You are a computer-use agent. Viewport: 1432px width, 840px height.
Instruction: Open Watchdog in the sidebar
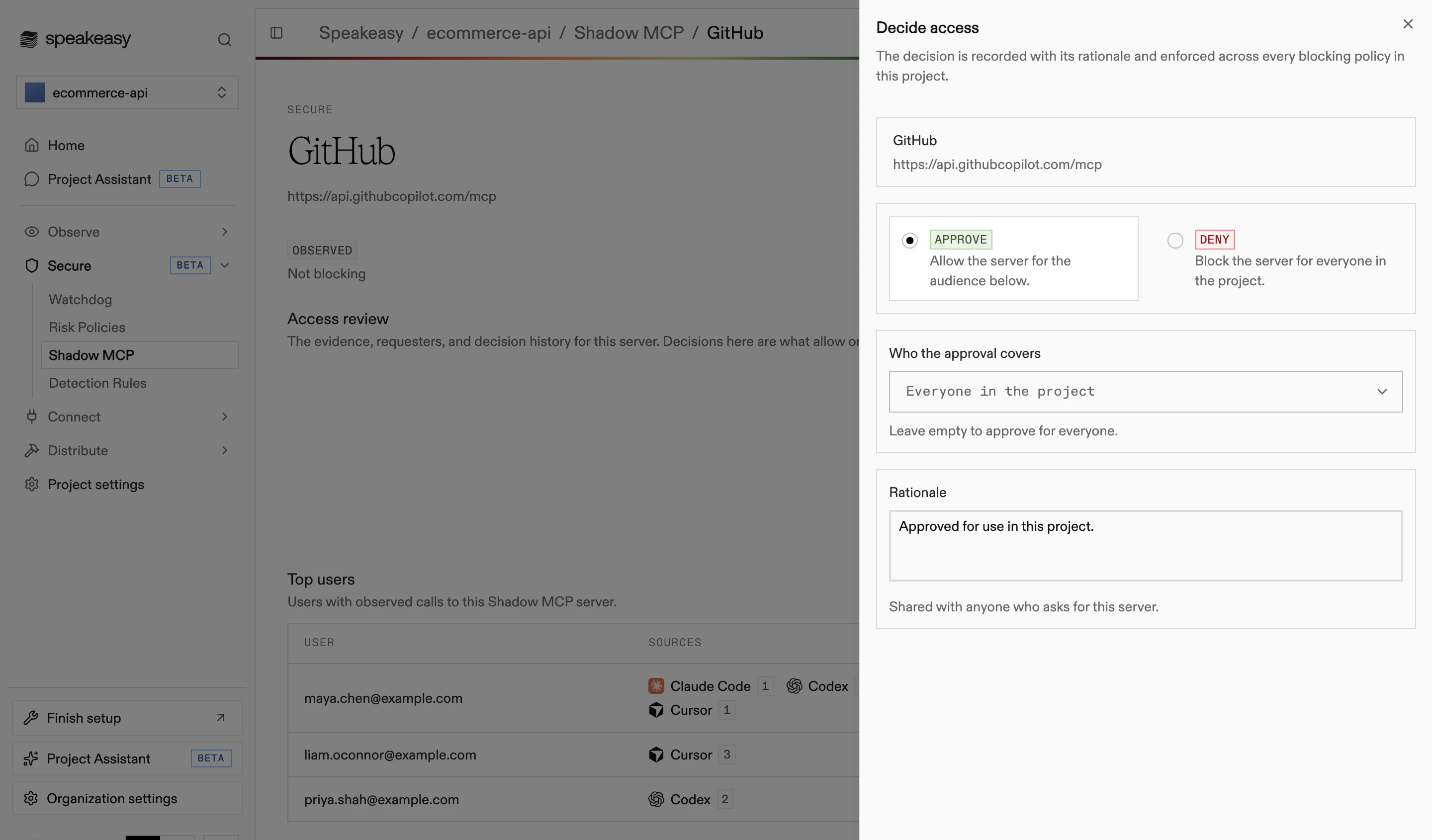(x=80, y=299)
